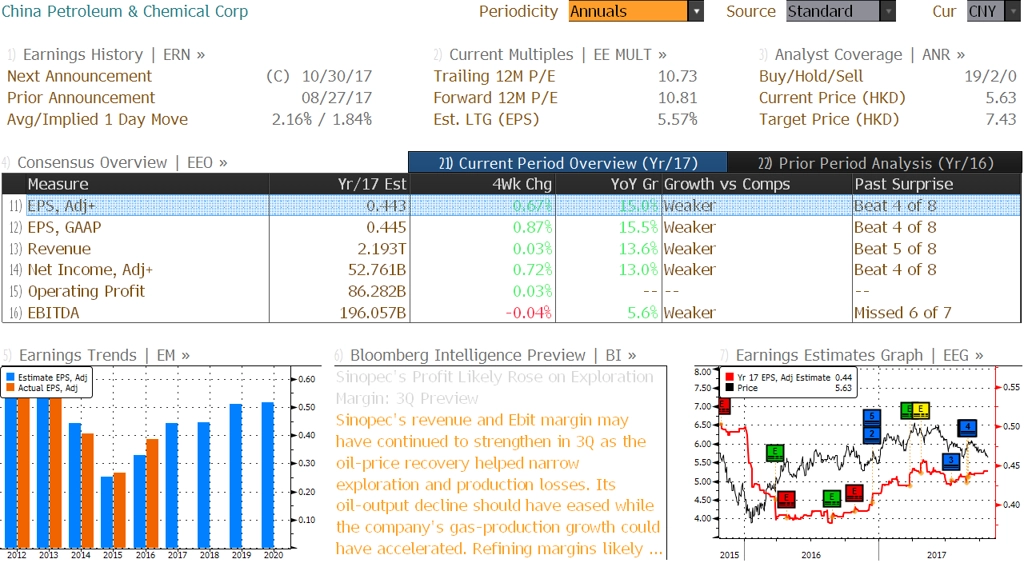Open Earnings History ERN link
The width and height of the screenshot is (1024, 563).
click(x=114, y=55)
